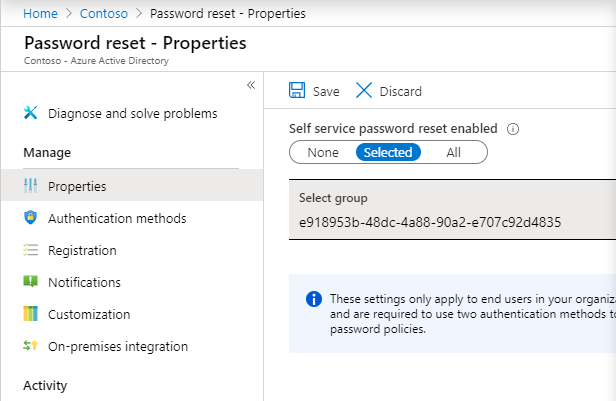616x401 pixels.
Task: Click the Customization icon in sidebar
Action: pyautogui.click(x=30, y=314)
